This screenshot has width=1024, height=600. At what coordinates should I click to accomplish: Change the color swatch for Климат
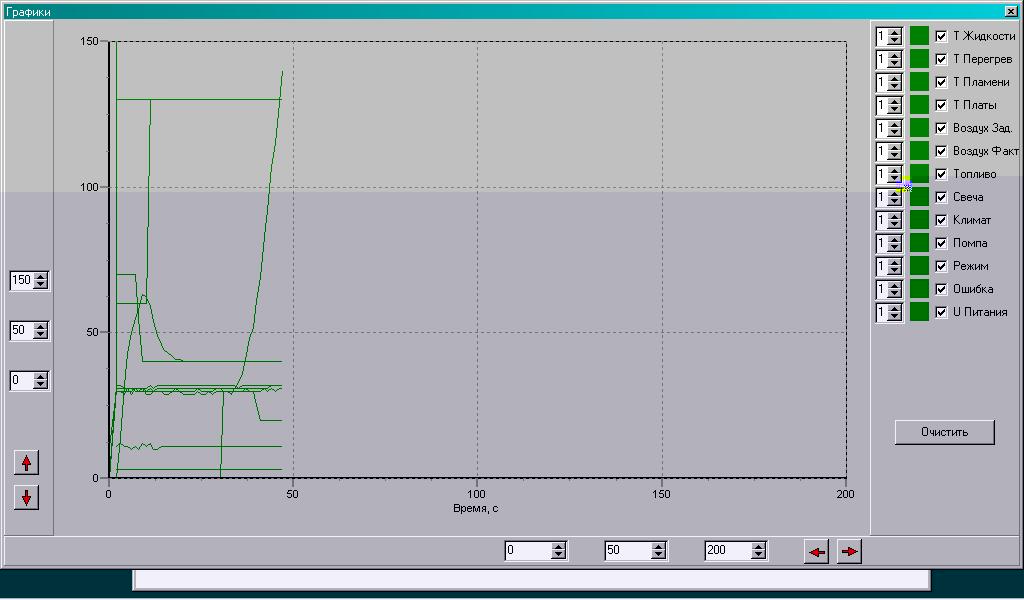(x=919, y=220)
